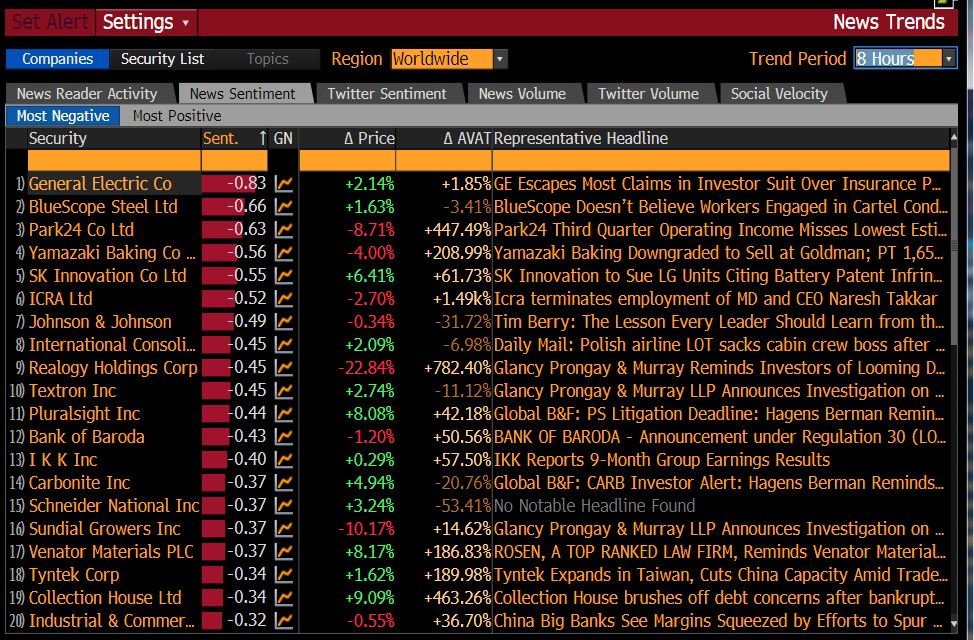The width and height of the screenshot is (974, 640).
Task: Open chart icon for Yamazaki Baking Co
Action: (284, 253)
